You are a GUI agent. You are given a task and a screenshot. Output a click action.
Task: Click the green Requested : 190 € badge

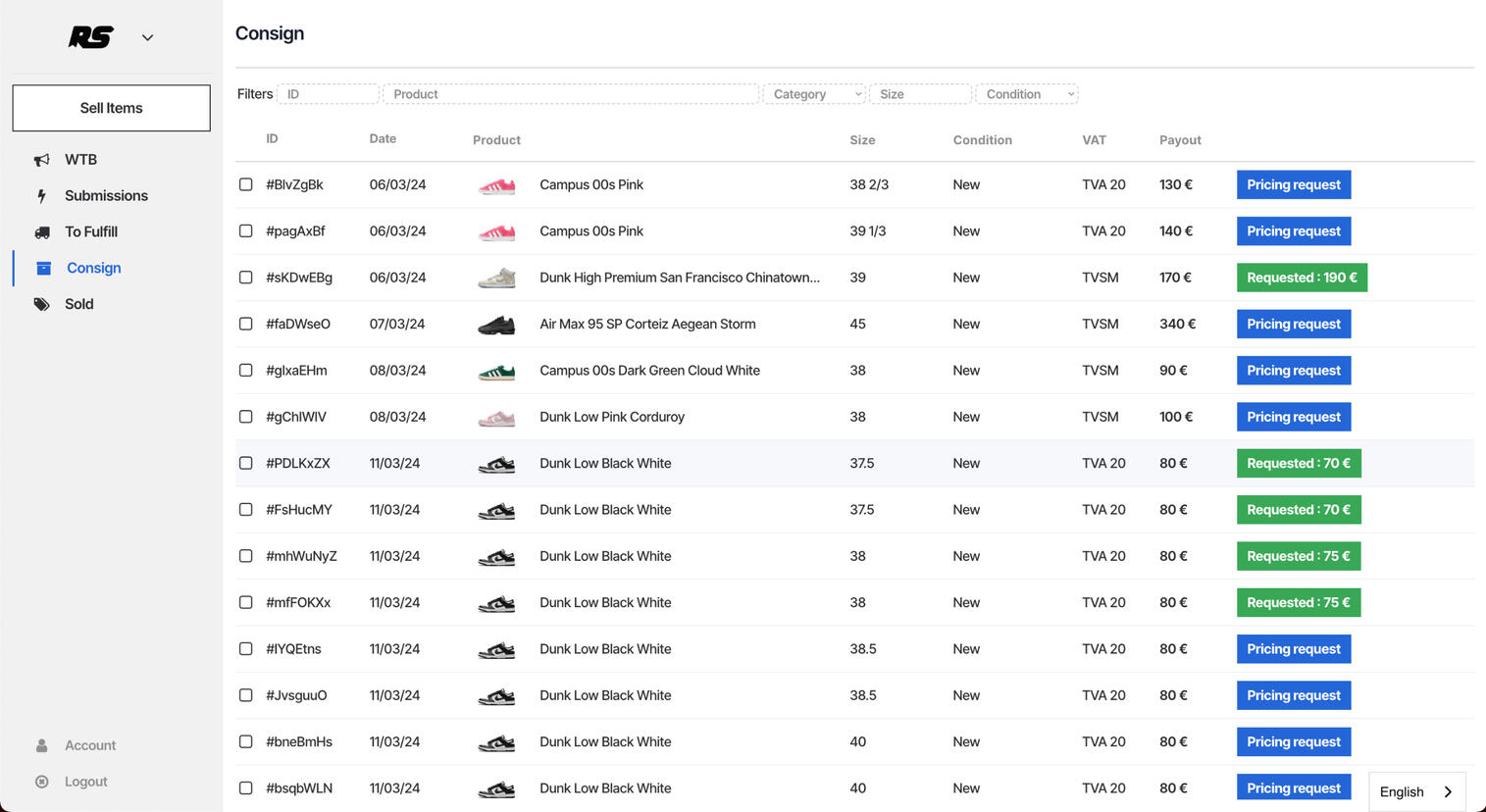(x=1301, y=278)
